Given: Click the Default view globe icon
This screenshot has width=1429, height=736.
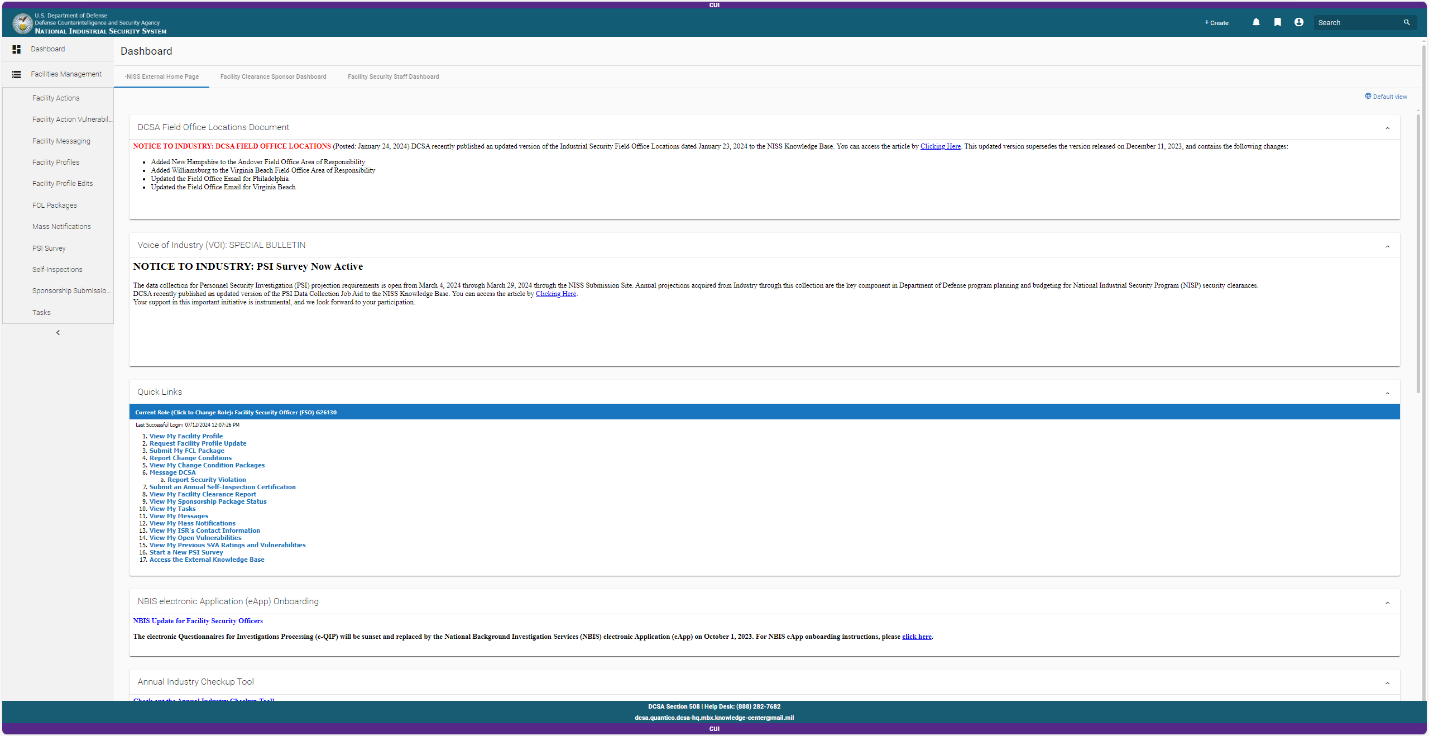Looking at the screenshot, I should [1368, 97].
